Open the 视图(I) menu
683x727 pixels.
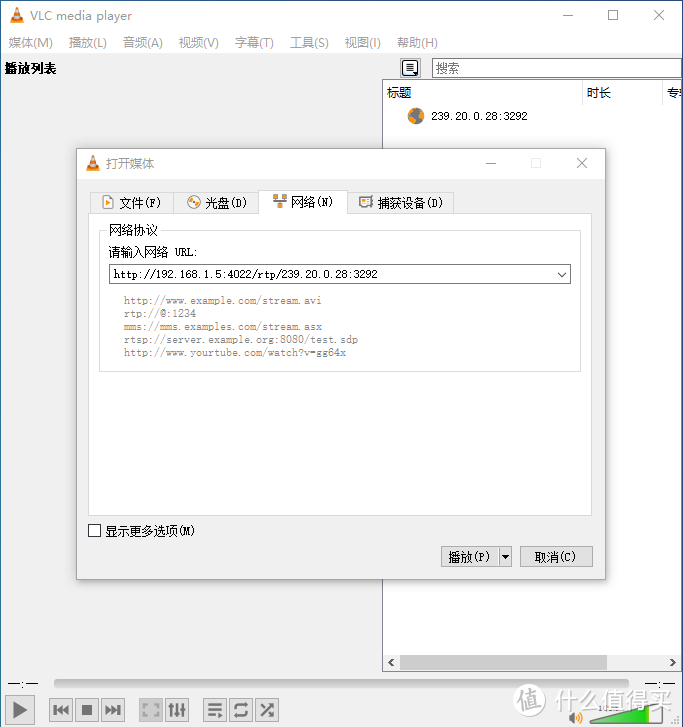click(363, 43)
